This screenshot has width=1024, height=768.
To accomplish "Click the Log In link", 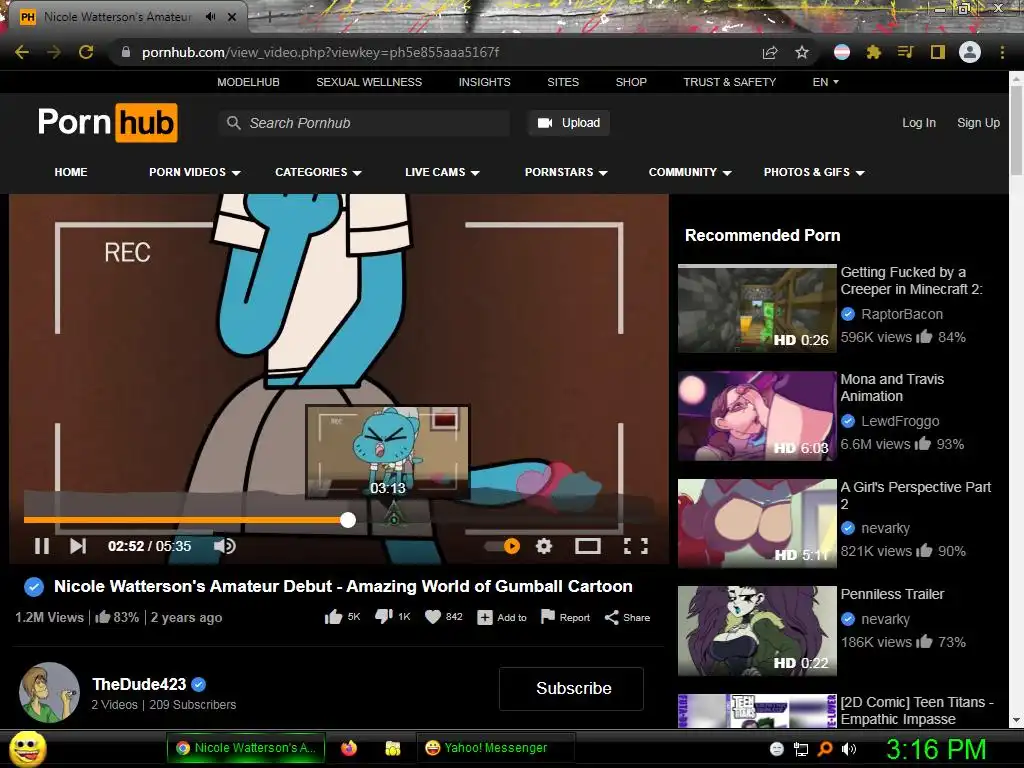I will tap(919, 123).
